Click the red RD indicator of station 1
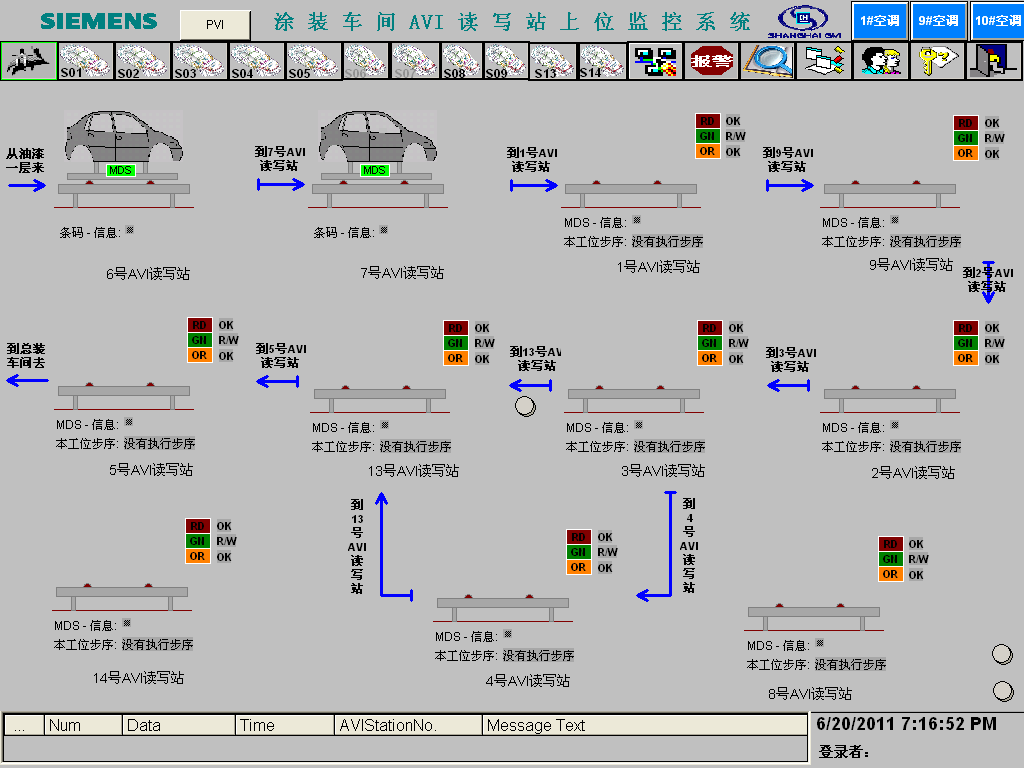 click(x=708, y=122)
